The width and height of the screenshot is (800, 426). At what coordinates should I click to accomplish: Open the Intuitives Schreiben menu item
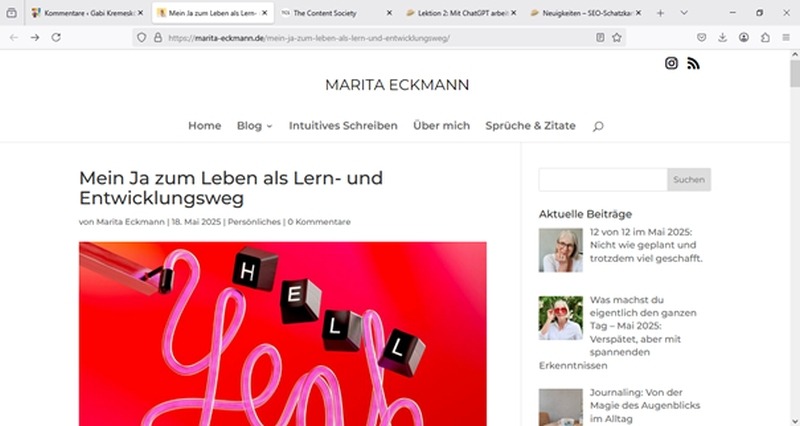(343, 126)
